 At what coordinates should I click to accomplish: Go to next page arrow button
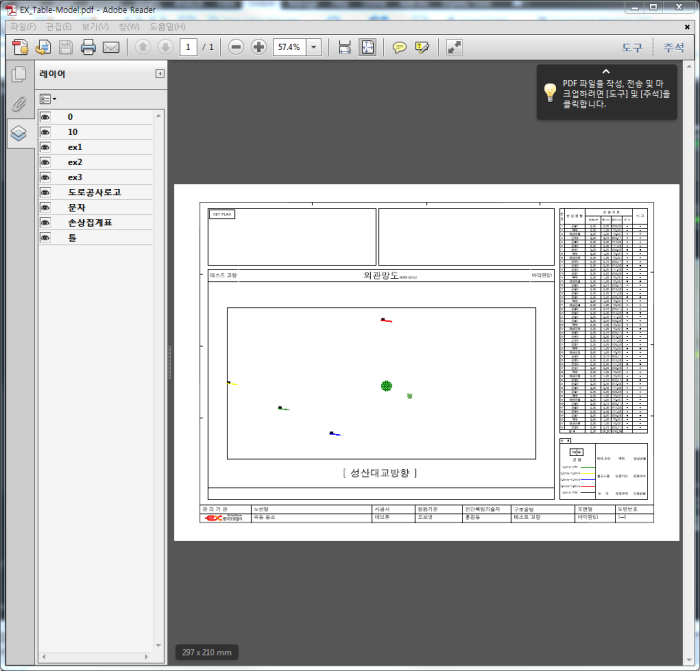pos(166,47)
